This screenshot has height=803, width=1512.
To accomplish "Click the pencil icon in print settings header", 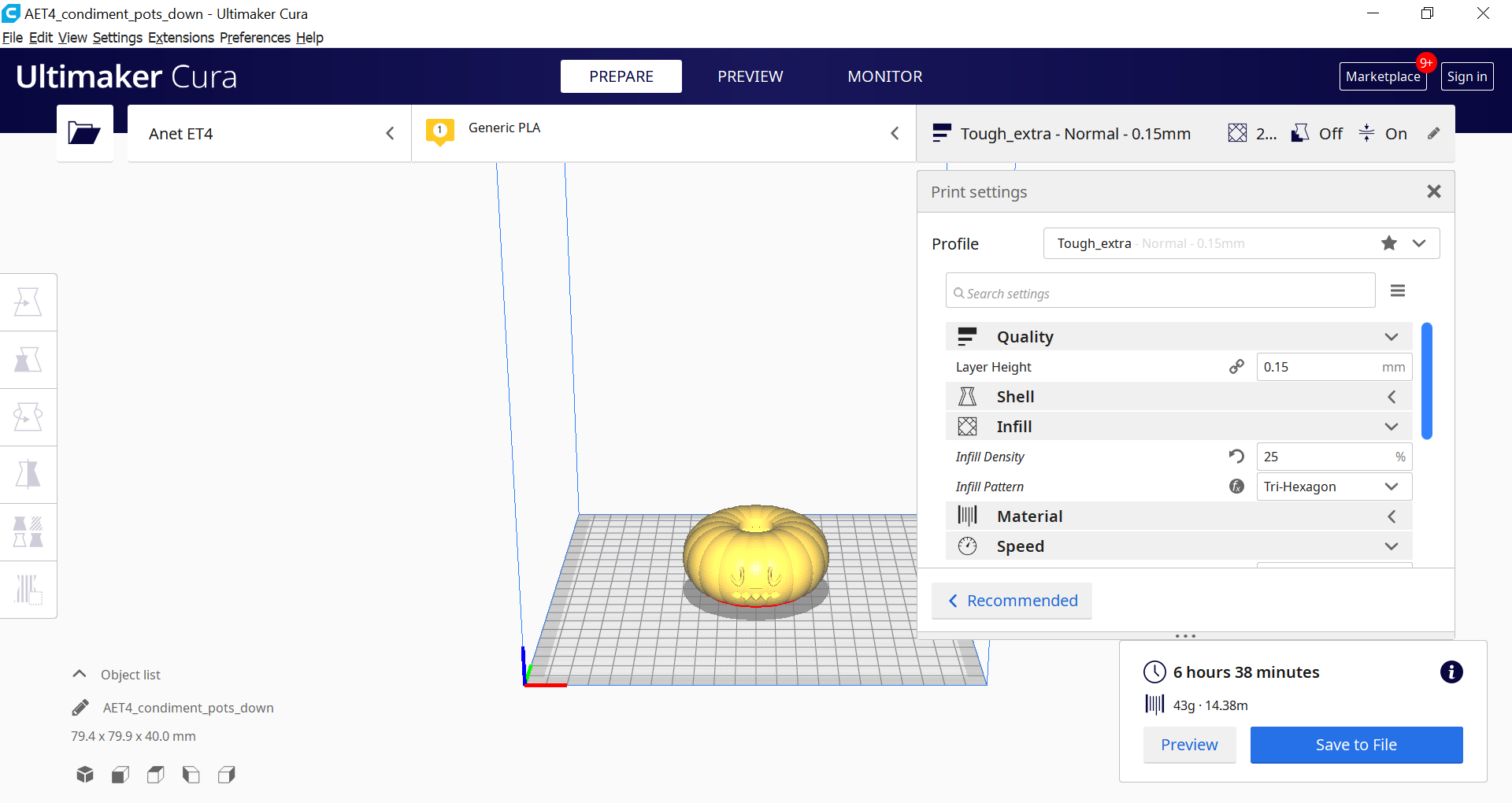I will 1434,134.
